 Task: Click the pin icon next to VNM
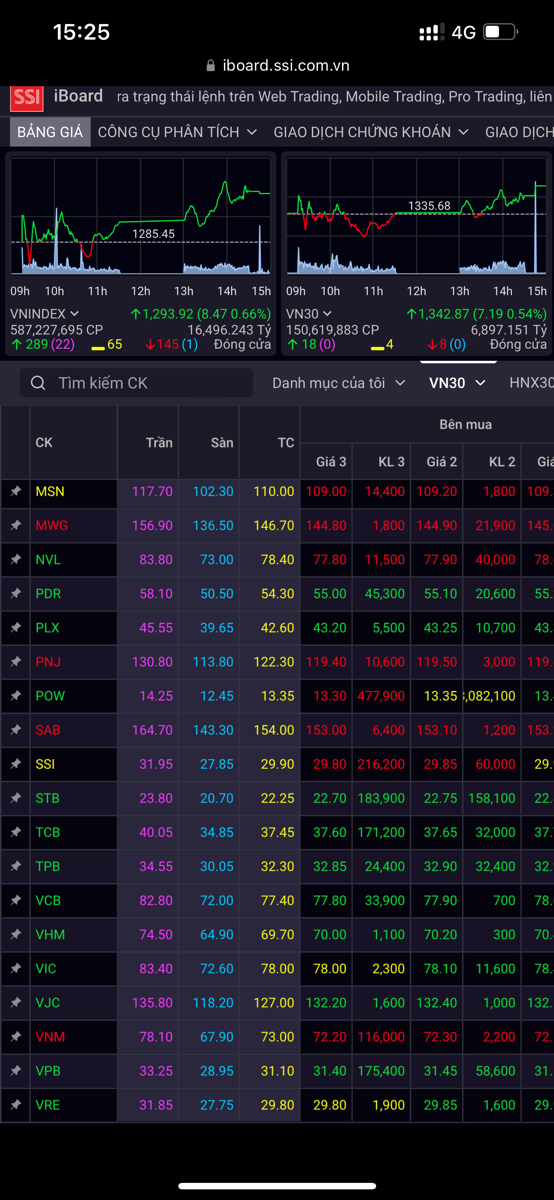(x=15, y=1036)
